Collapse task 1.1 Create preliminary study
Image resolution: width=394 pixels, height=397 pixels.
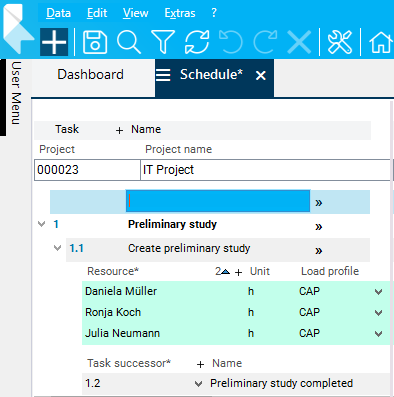click(58, 248)
